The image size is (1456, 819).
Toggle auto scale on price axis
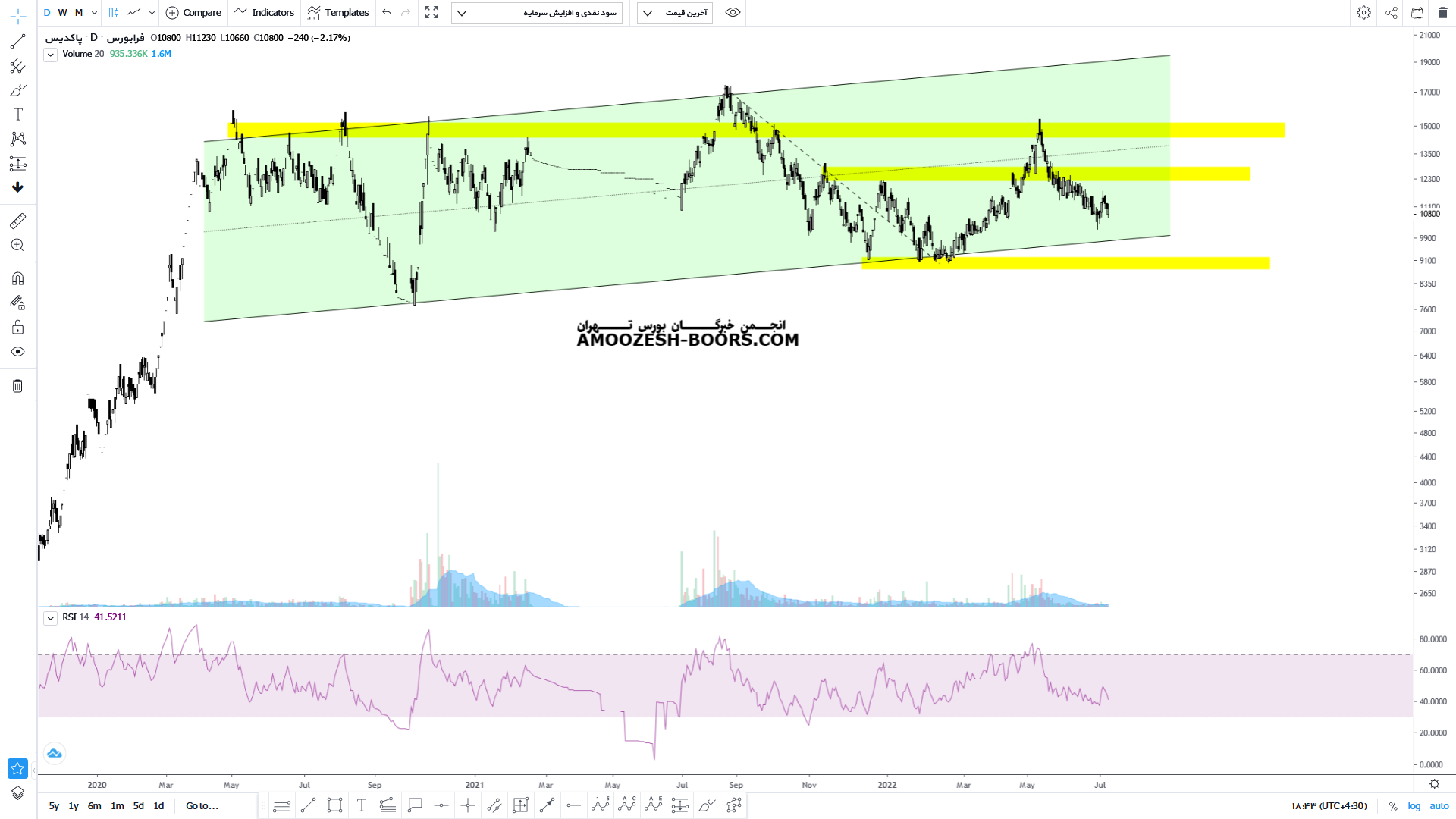click(x=1439, y=806)
